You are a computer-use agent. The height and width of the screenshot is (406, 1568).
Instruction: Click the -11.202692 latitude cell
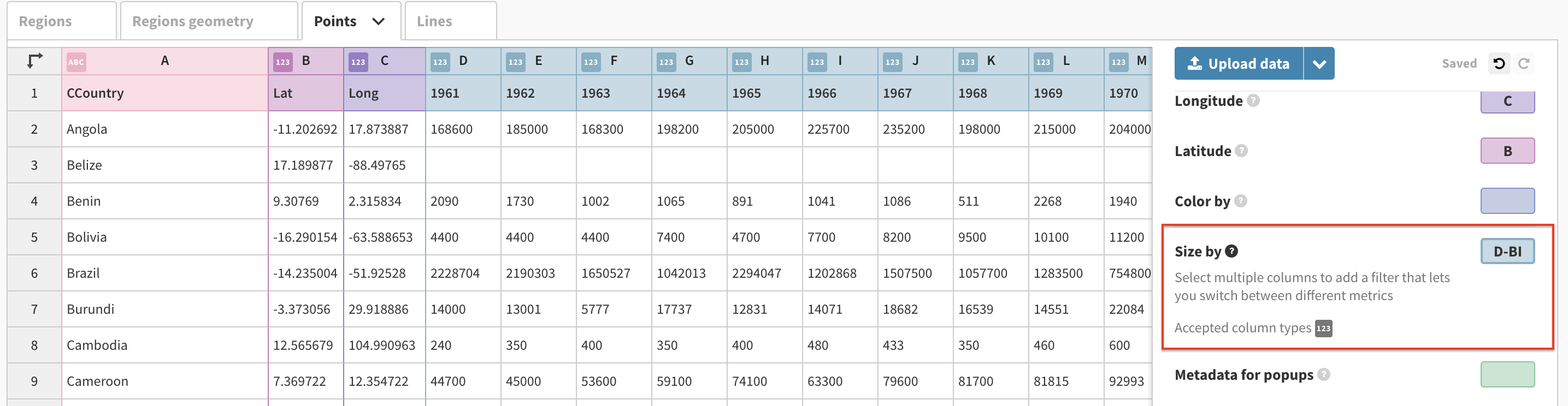coord(305,129)
